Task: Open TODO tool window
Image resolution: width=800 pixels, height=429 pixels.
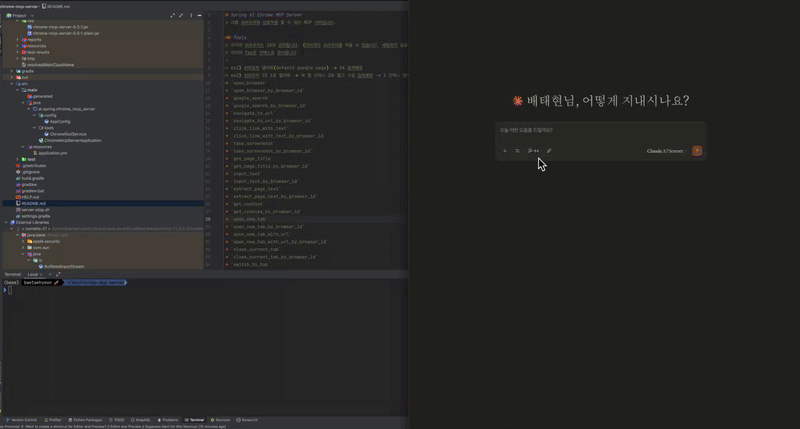Action: [117, 420]
